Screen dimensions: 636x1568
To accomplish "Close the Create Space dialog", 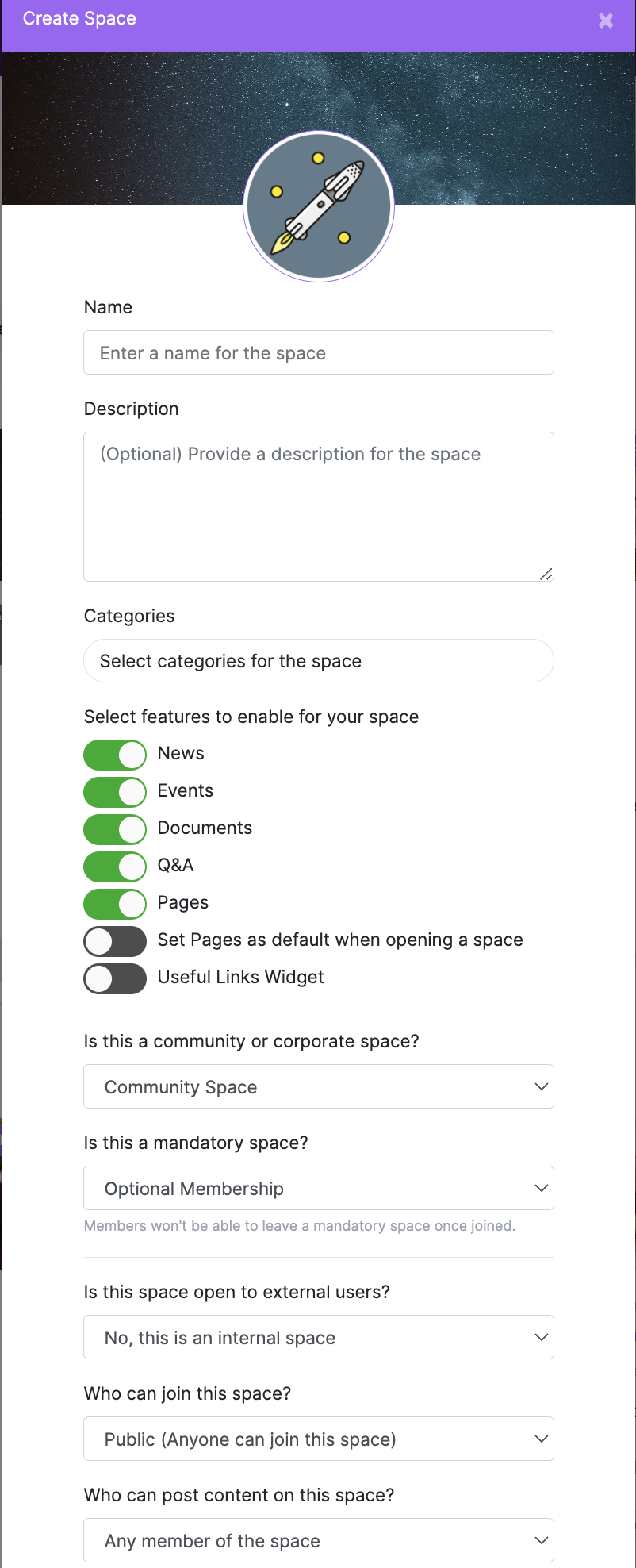I will 605,21.
